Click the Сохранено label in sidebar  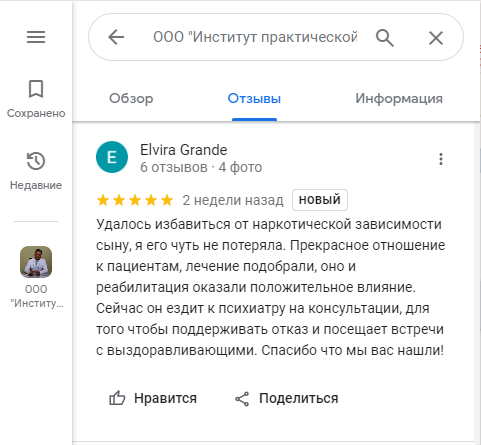[x=36, y=113]
